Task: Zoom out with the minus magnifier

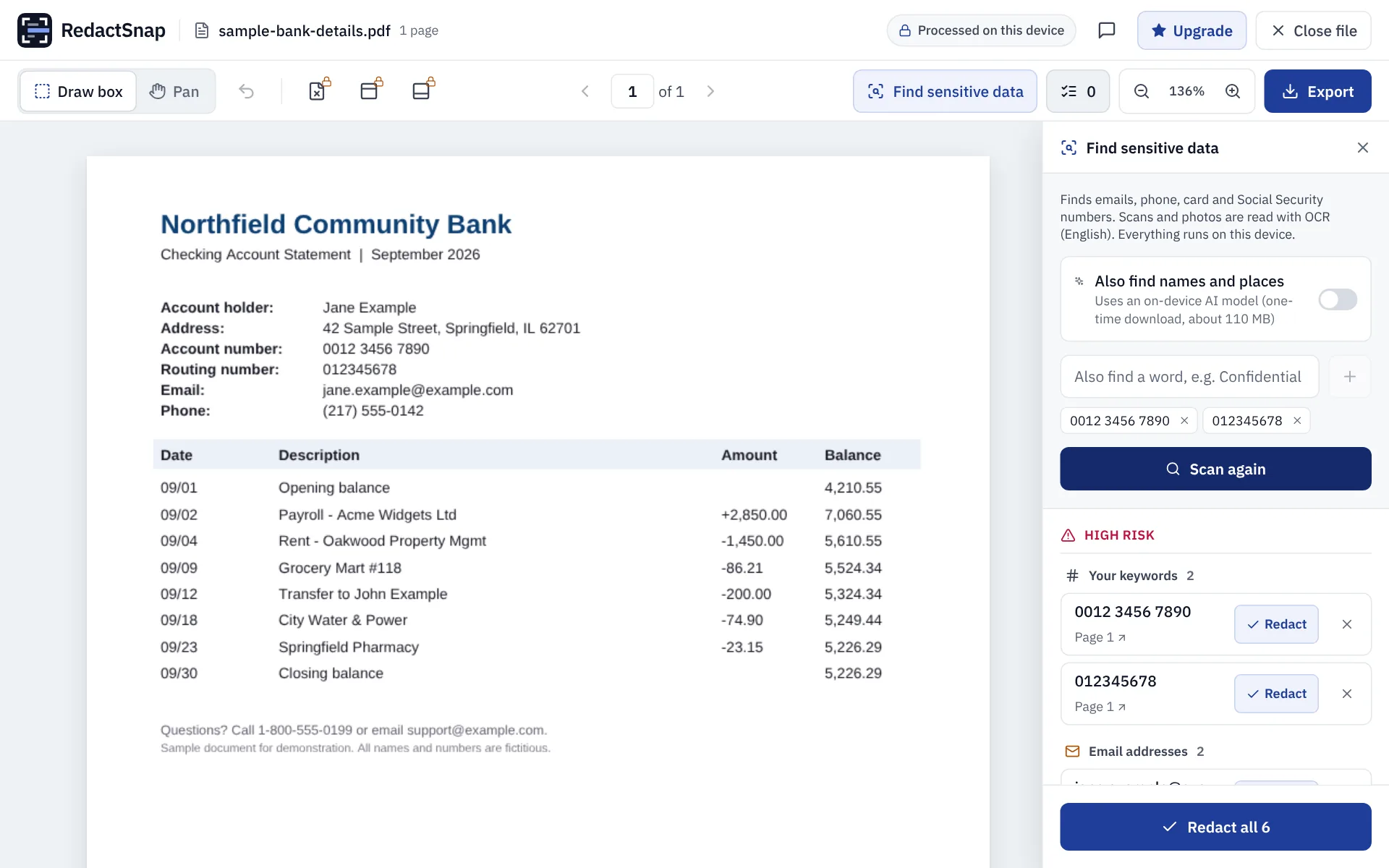Action: 1142,91
